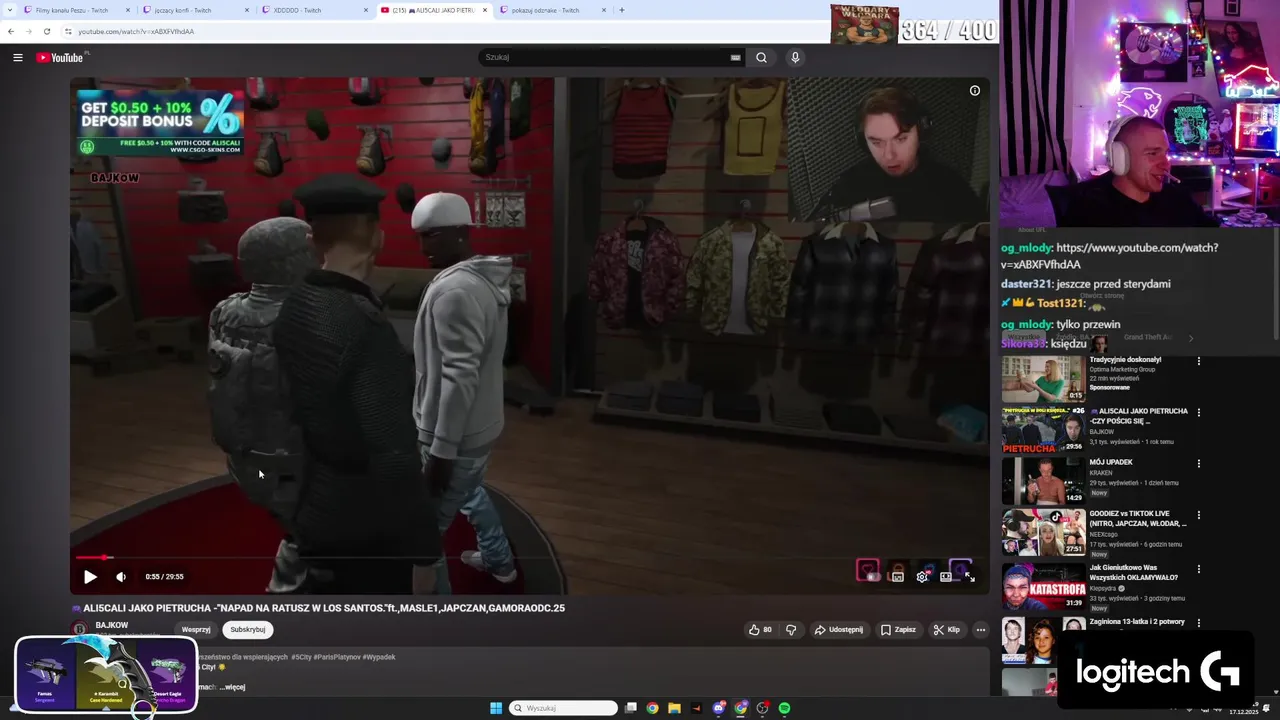
Task: Open File Explorer from the taskbar
Action: [x=674, y=708]
